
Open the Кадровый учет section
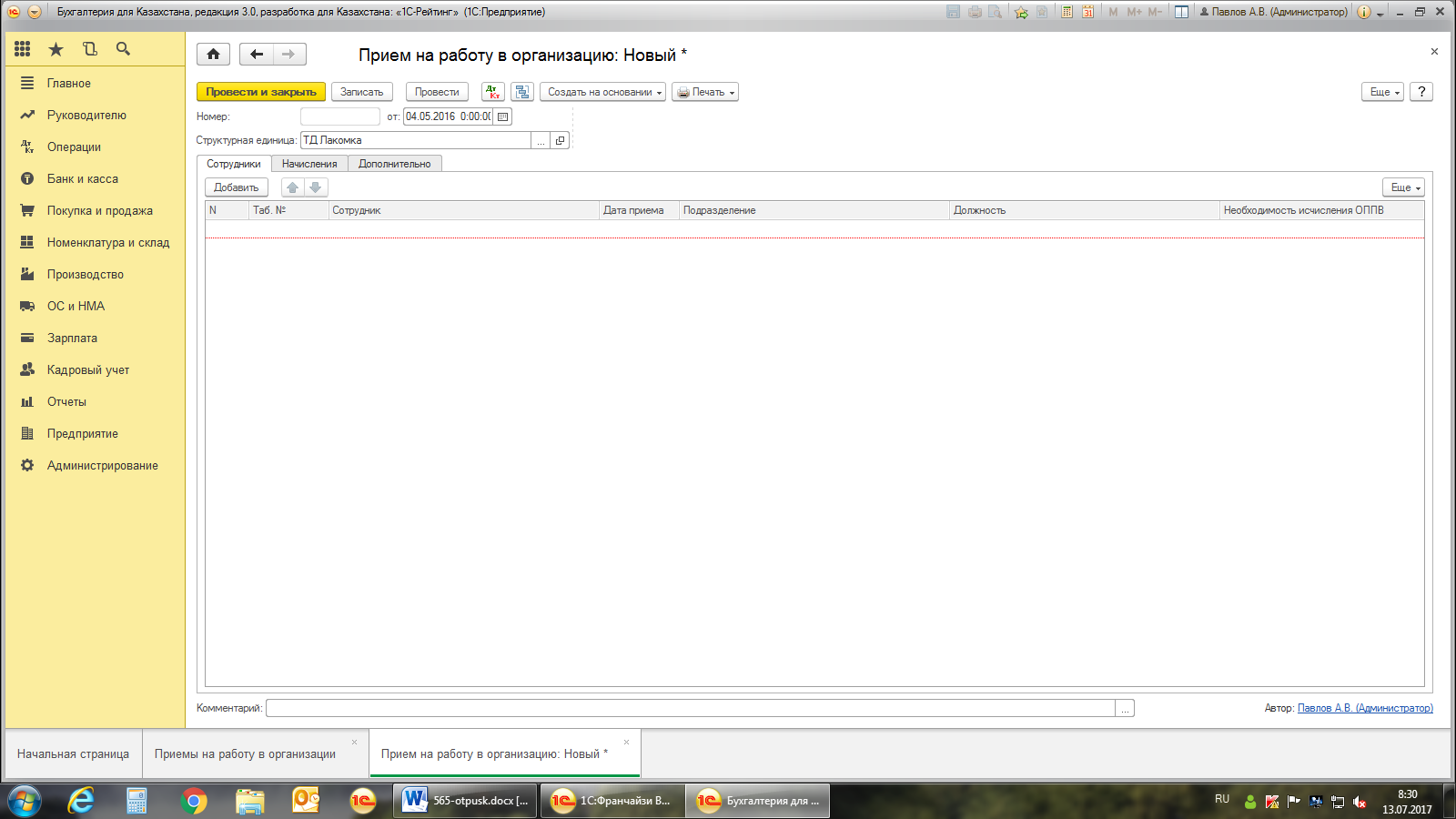pos(95,369)
